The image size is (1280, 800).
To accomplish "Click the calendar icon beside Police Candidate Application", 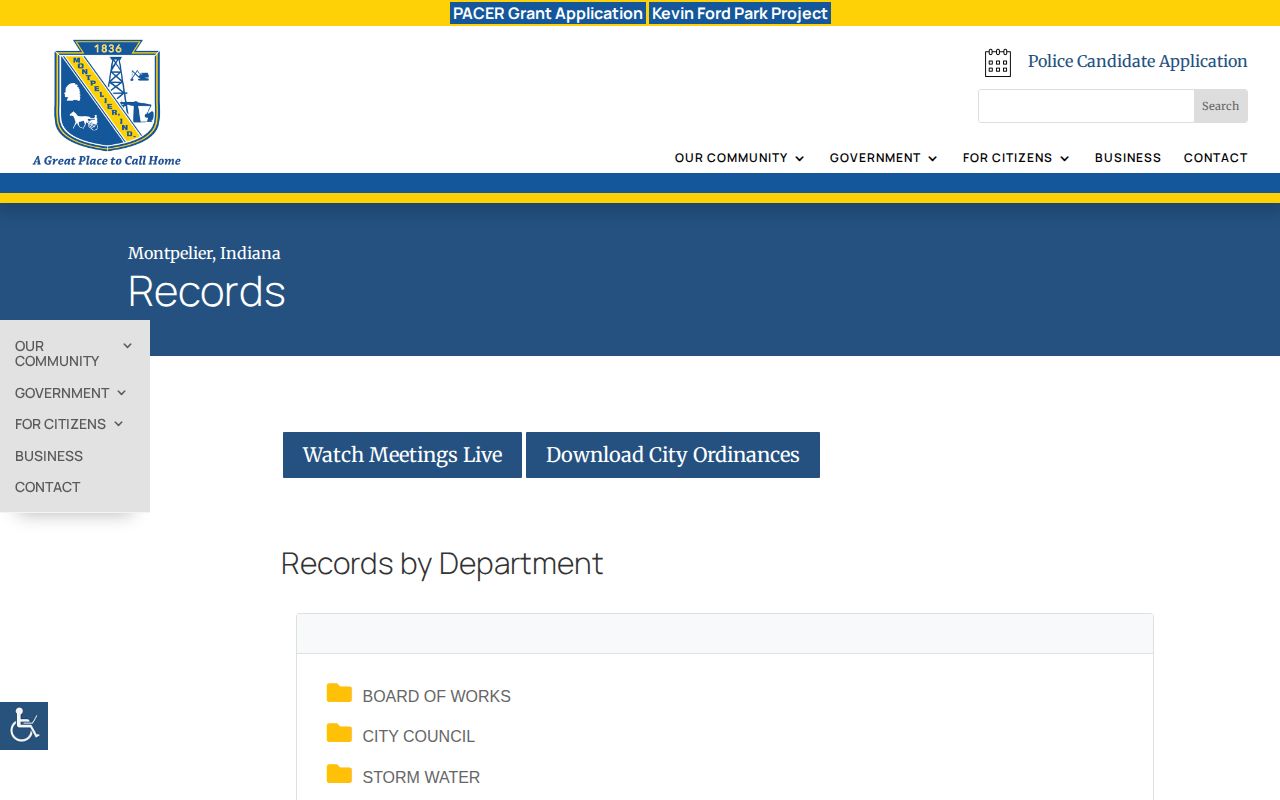I will coord(998,63).
